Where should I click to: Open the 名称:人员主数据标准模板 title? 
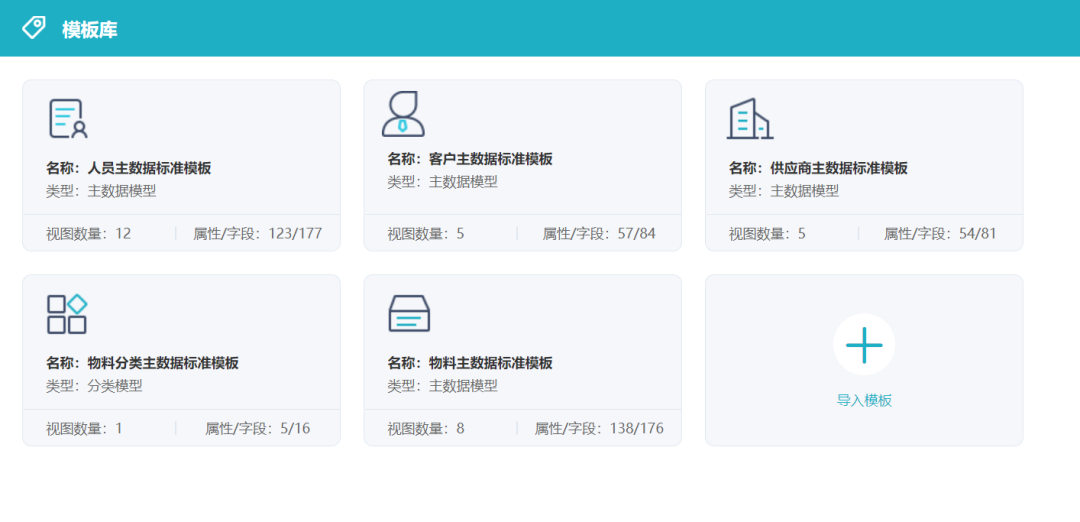(x=129, y=168)
